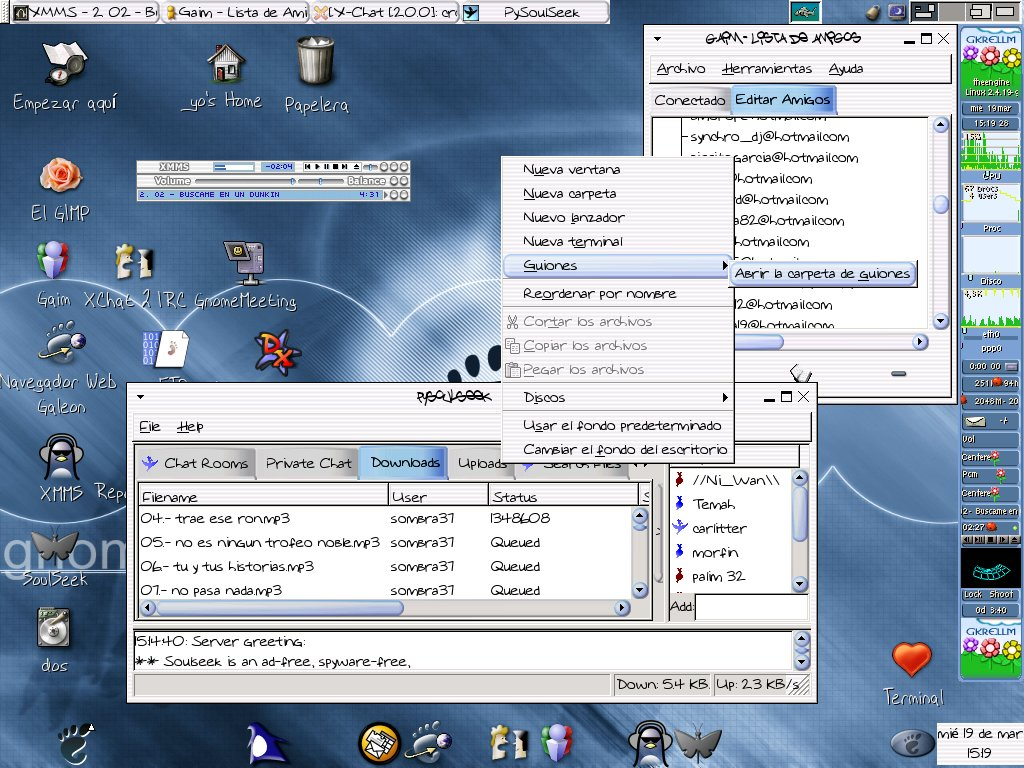This screenshot has height=768, width=1024.
Task: Click the mail envelope in GKrellM
Action: (x=976, y=422)
